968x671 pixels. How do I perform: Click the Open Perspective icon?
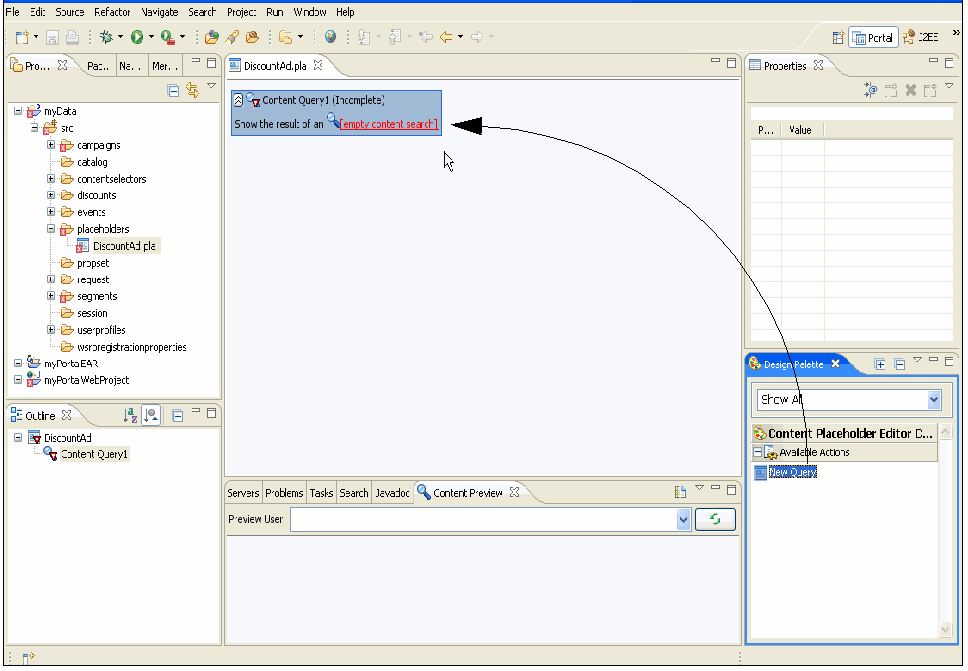(x=838, y=38)
